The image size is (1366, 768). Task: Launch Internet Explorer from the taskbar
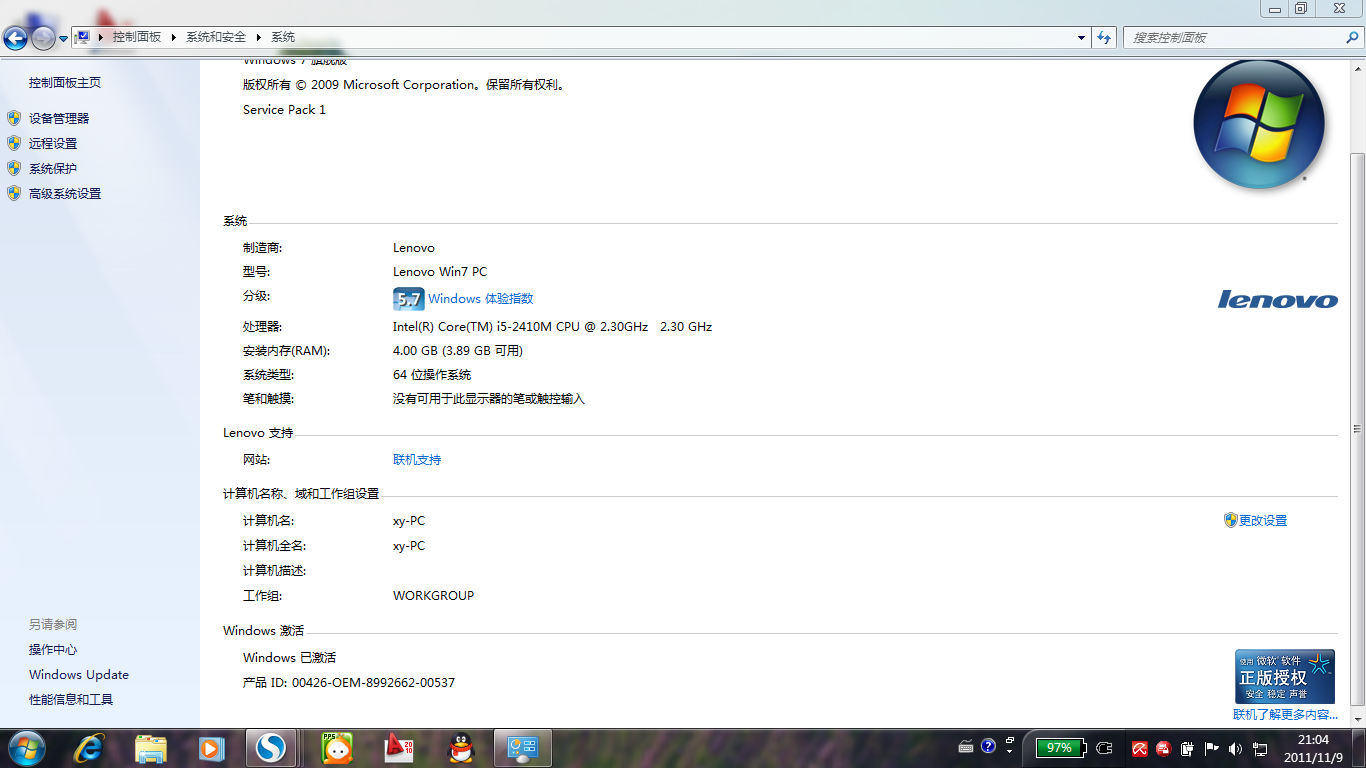[90, 748]
